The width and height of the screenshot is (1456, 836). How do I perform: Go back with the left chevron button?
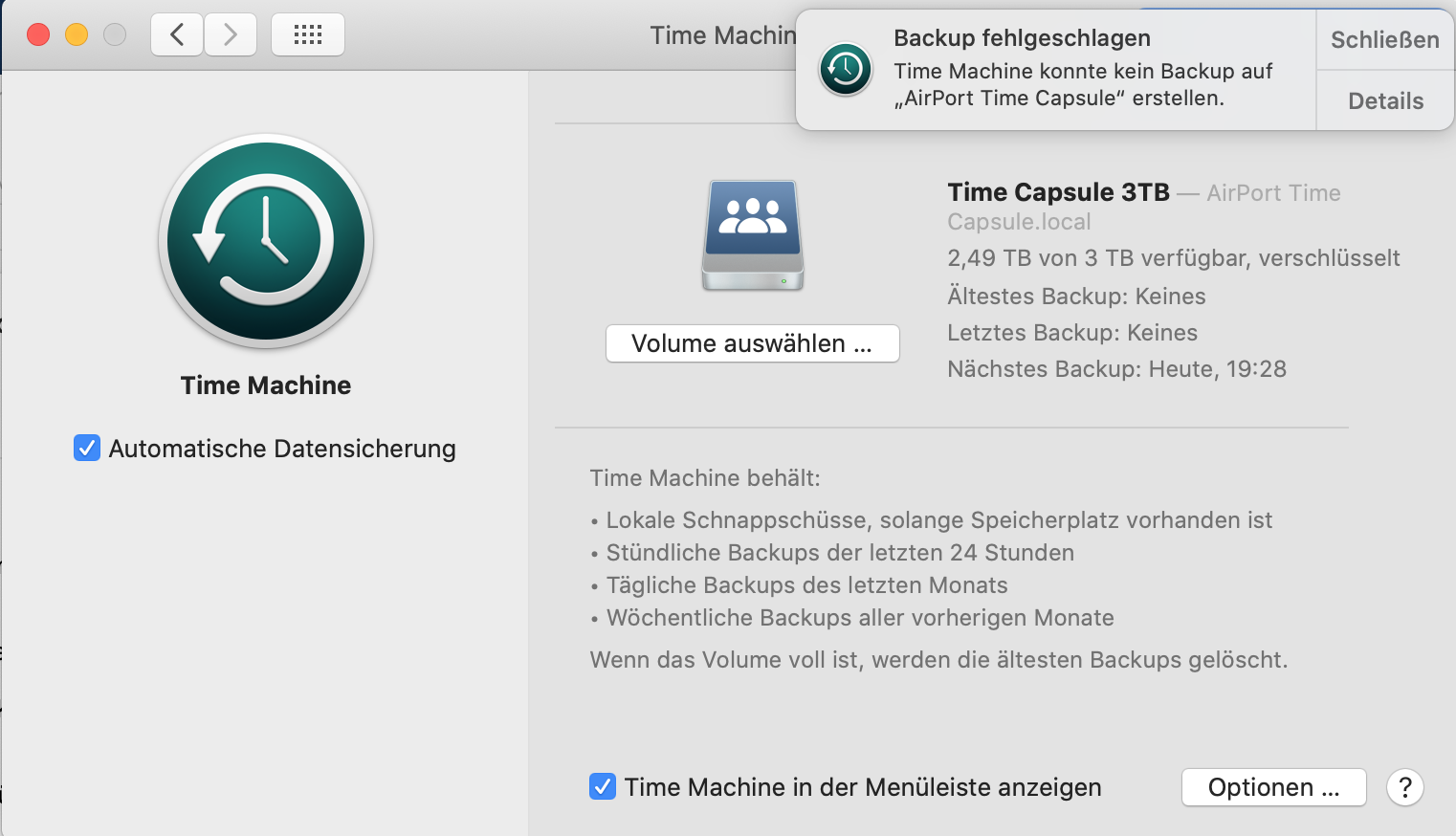click(177, 35)
